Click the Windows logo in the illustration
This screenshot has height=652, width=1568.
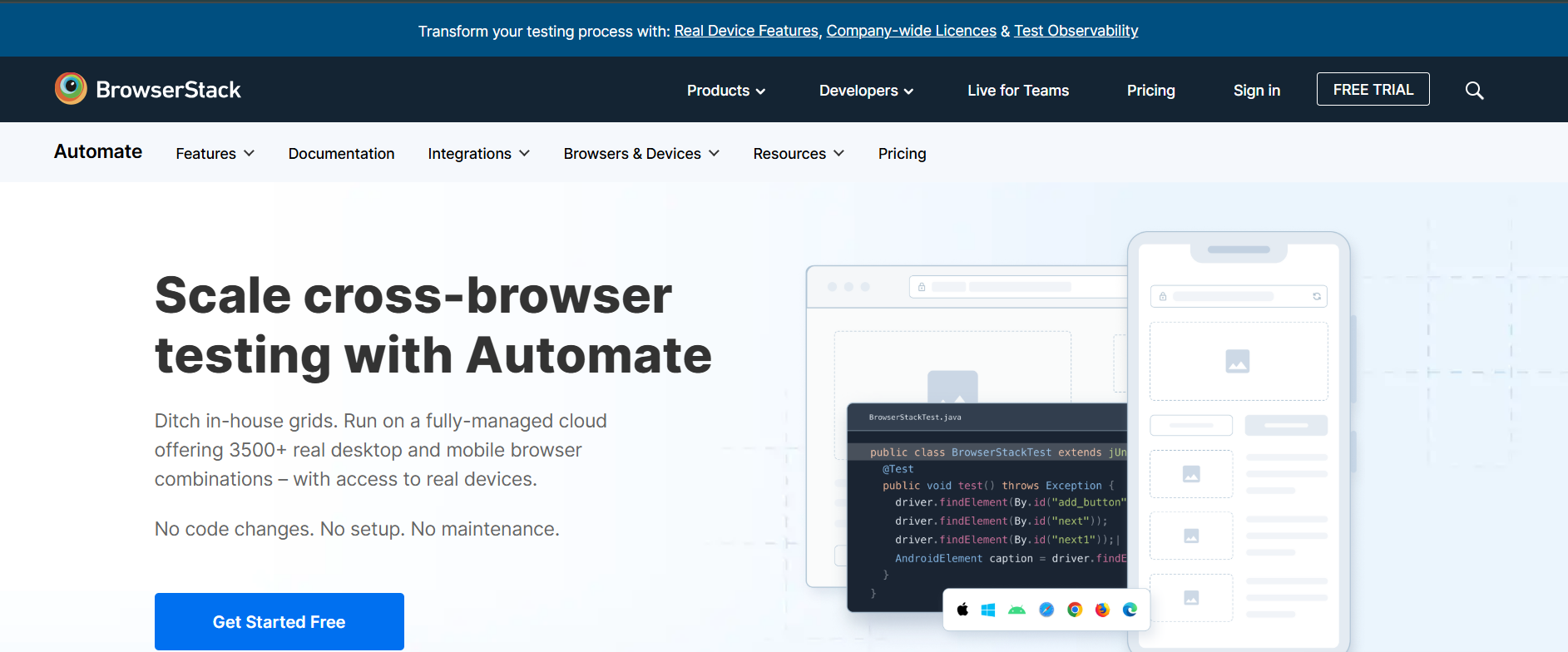click(x=988, y=610)
